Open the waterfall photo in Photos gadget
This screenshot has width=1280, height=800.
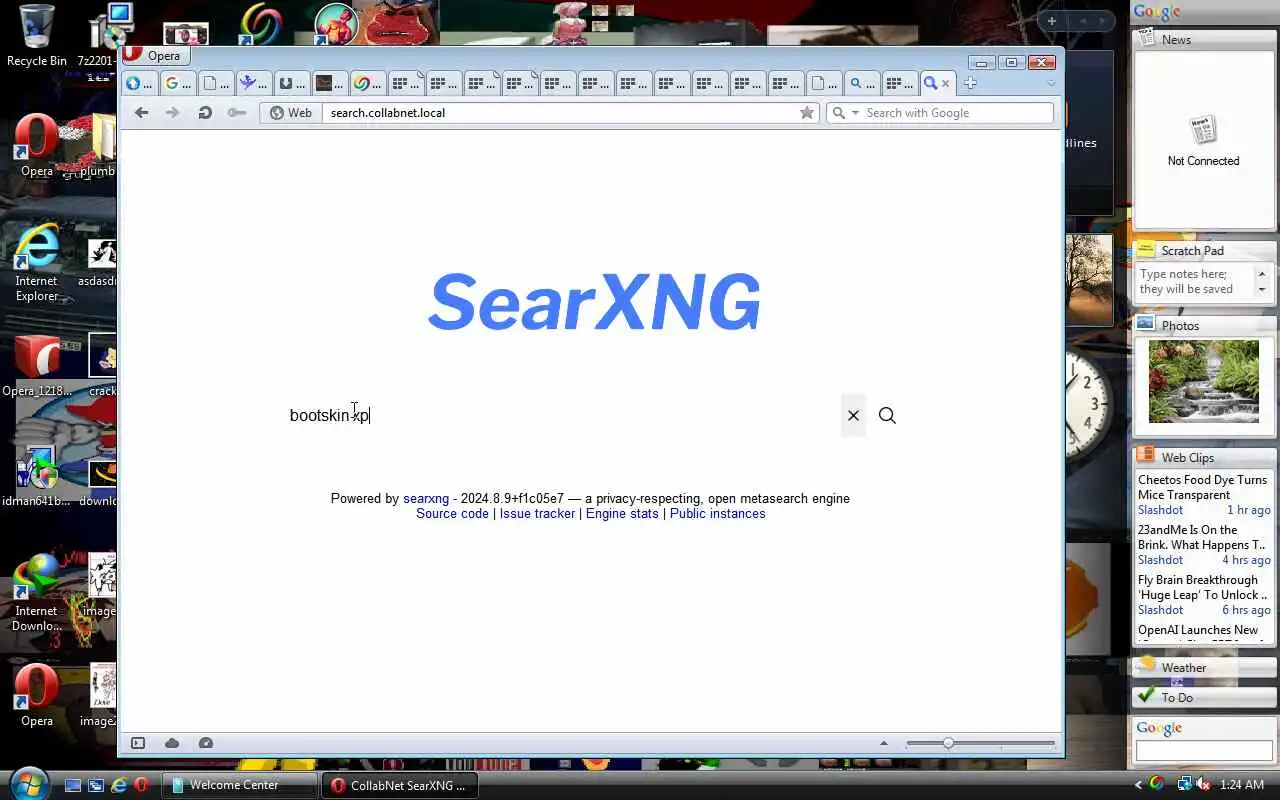click(1204, 381)
